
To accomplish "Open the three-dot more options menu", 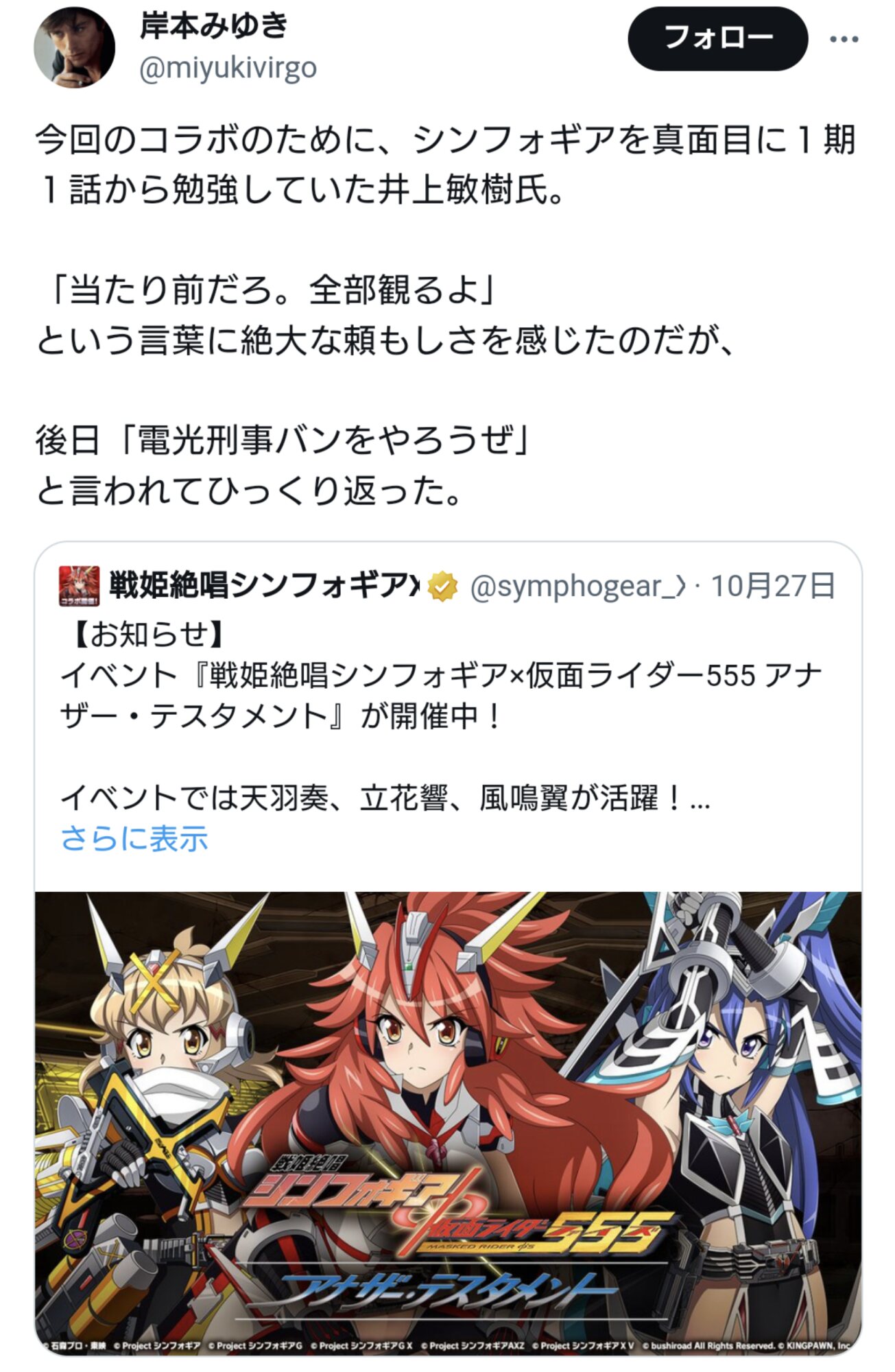I will [x=844, y=39].
